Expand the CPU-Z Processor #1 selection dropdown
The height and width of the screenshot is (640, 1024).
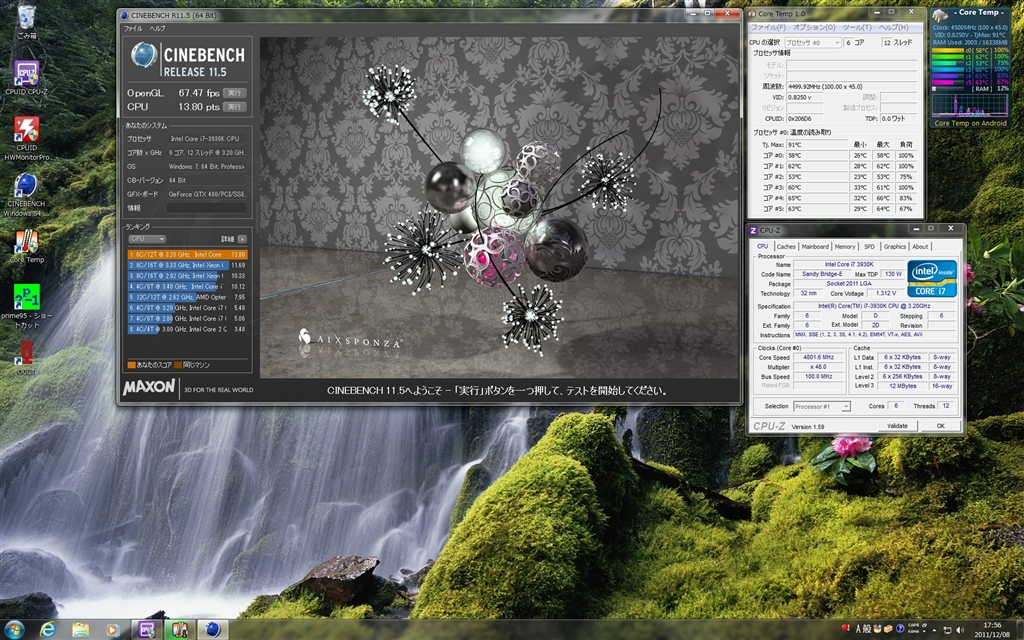tap(821, 407)
